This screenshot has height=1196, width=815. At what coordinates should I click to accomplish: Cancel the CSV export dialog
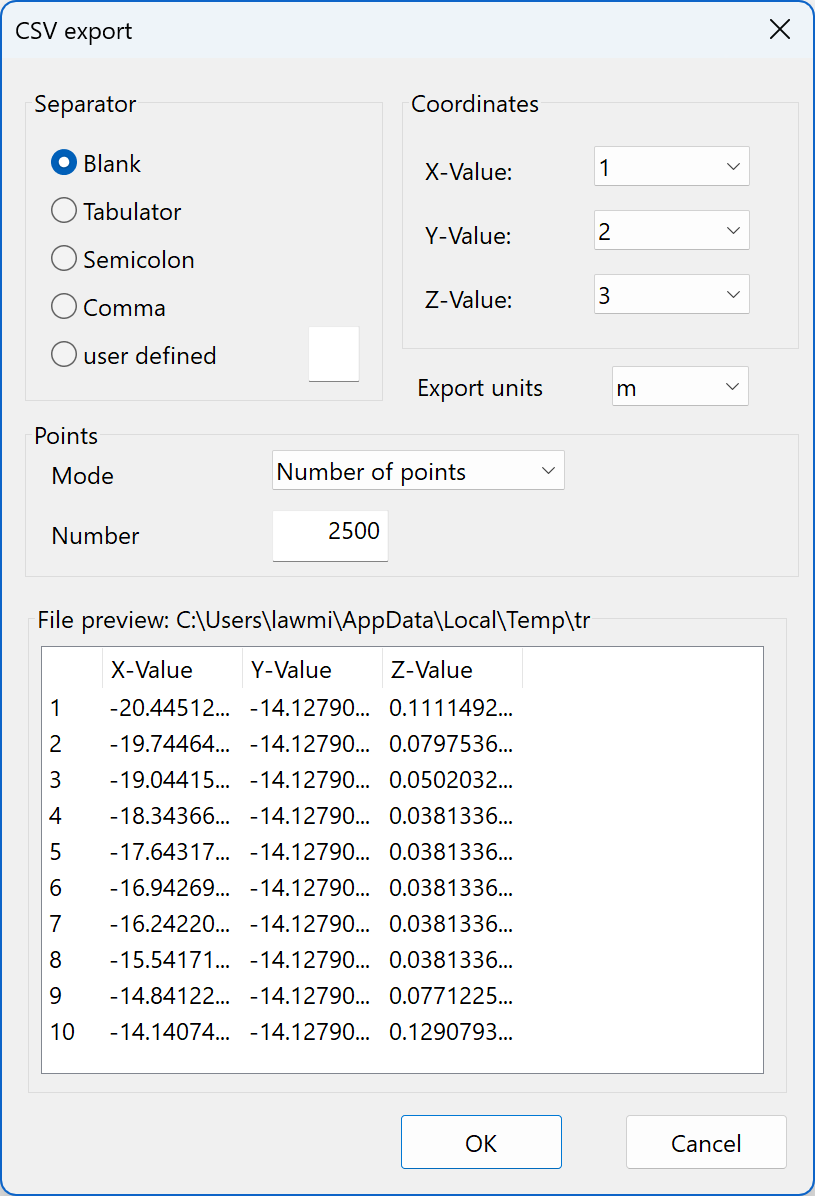706,1142
